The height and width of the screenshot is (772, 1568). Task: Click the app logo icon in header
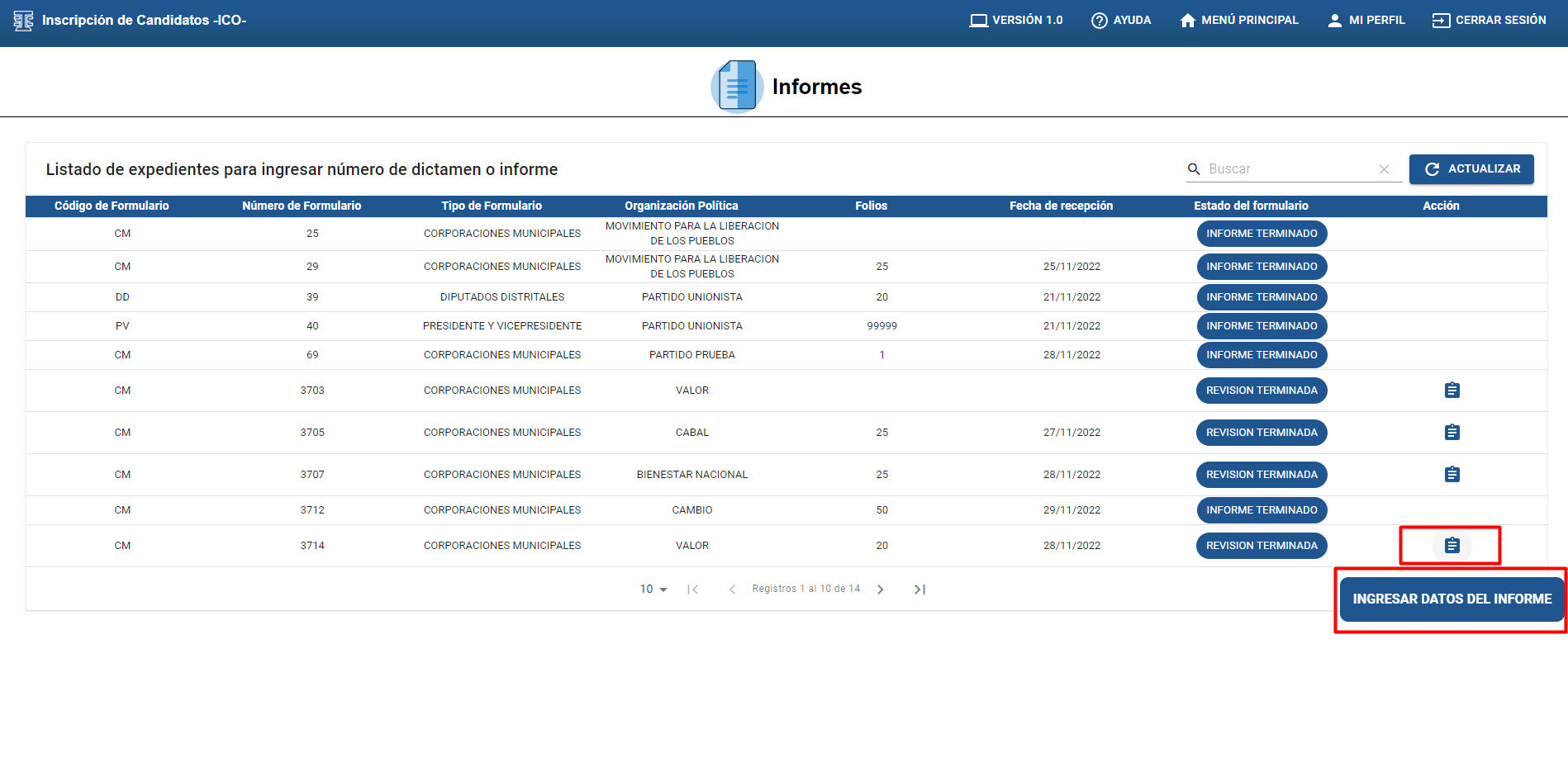[23, 21]
